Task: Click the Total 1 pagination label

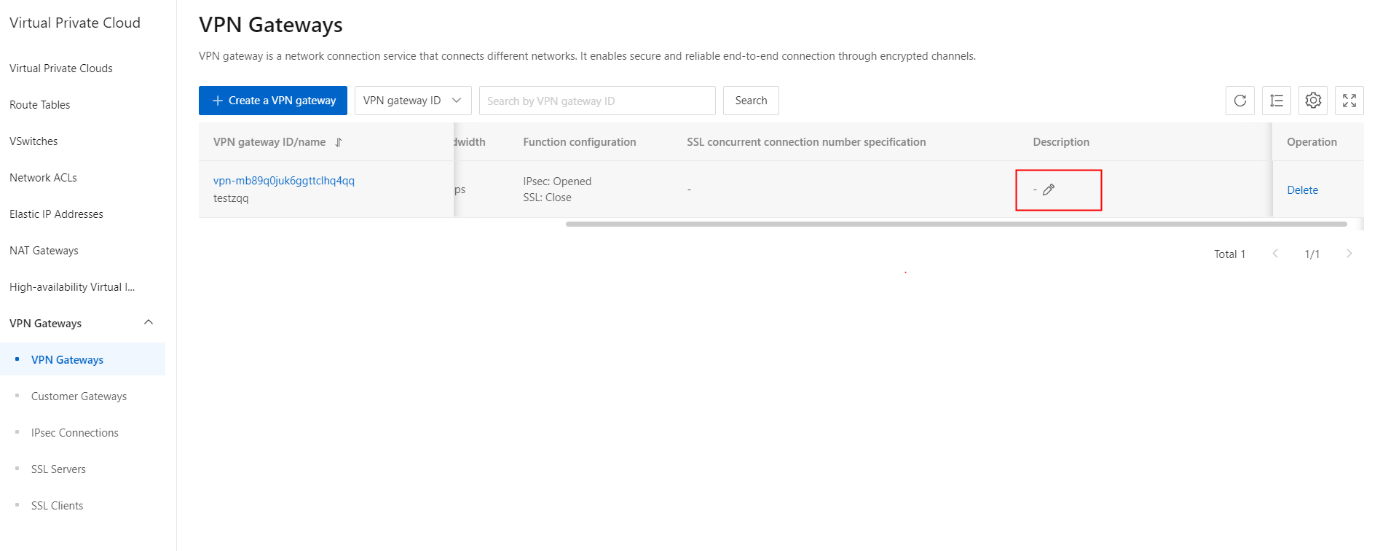Action: click(1230, 254)
